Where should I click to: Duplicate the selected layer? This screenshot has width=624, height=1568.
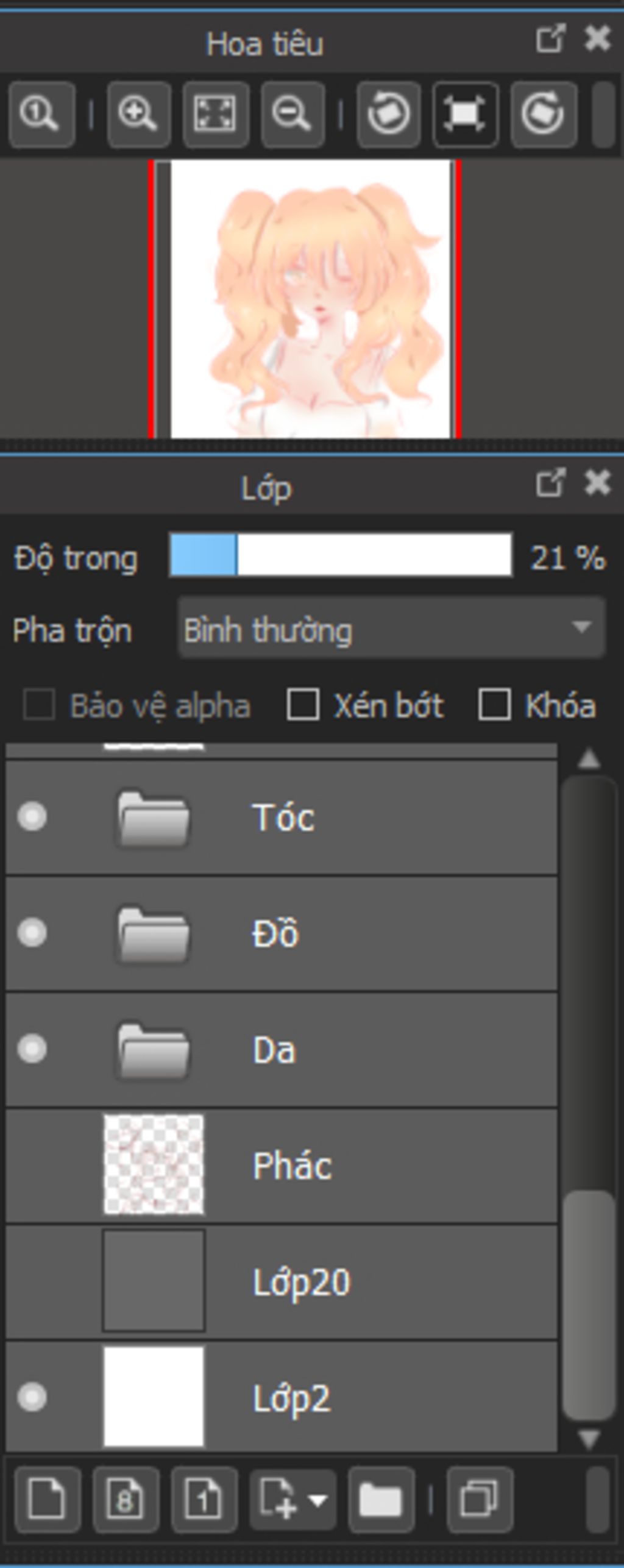(479, 1499)
